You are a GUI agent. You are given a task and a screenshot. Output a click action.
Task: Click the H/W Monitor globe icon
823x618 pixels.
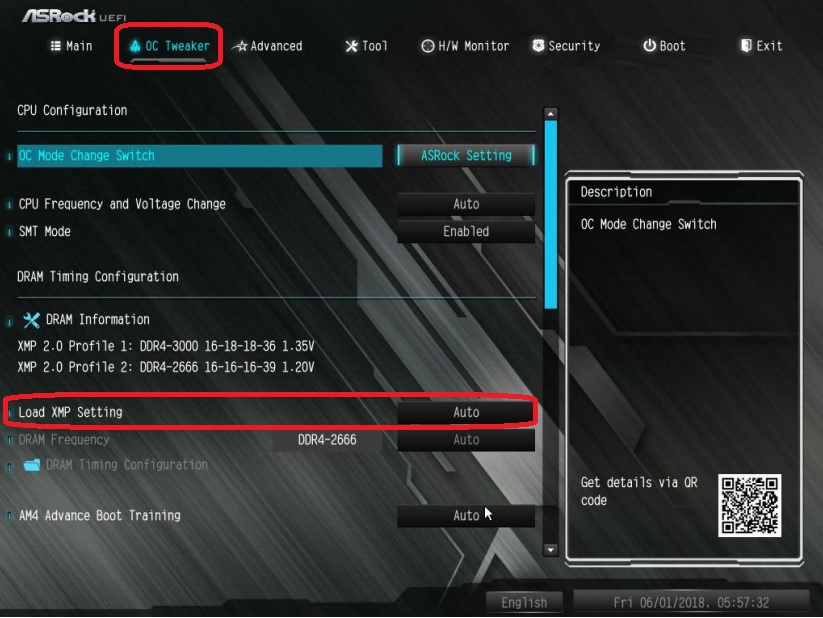point(428,46)
